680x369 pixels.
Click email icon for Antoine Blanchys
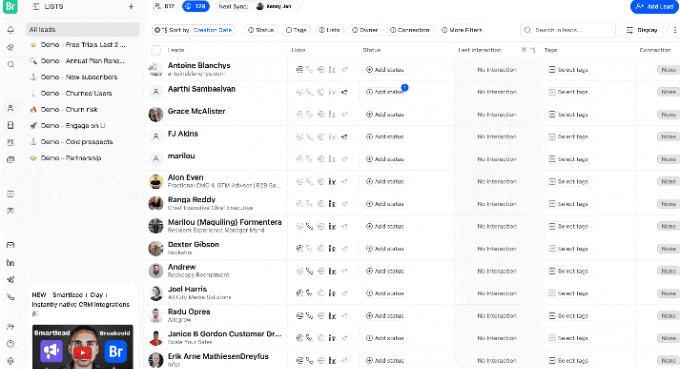coord(299,69)
